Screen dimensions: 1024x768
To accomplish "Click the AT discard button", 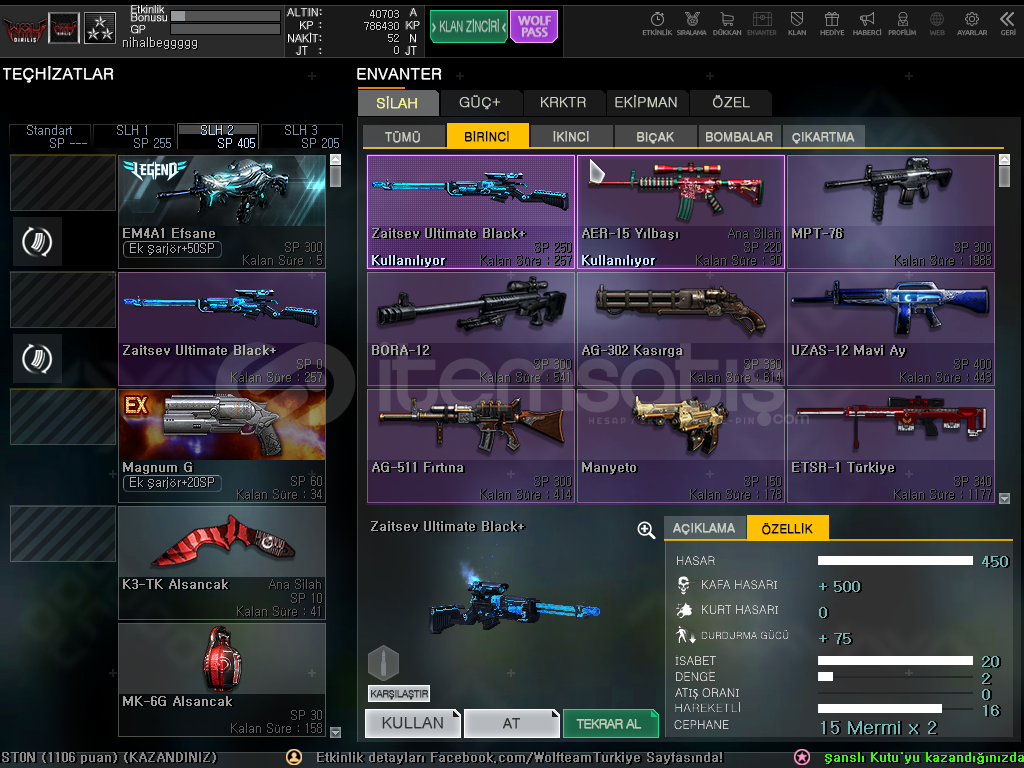I will 511,723.
